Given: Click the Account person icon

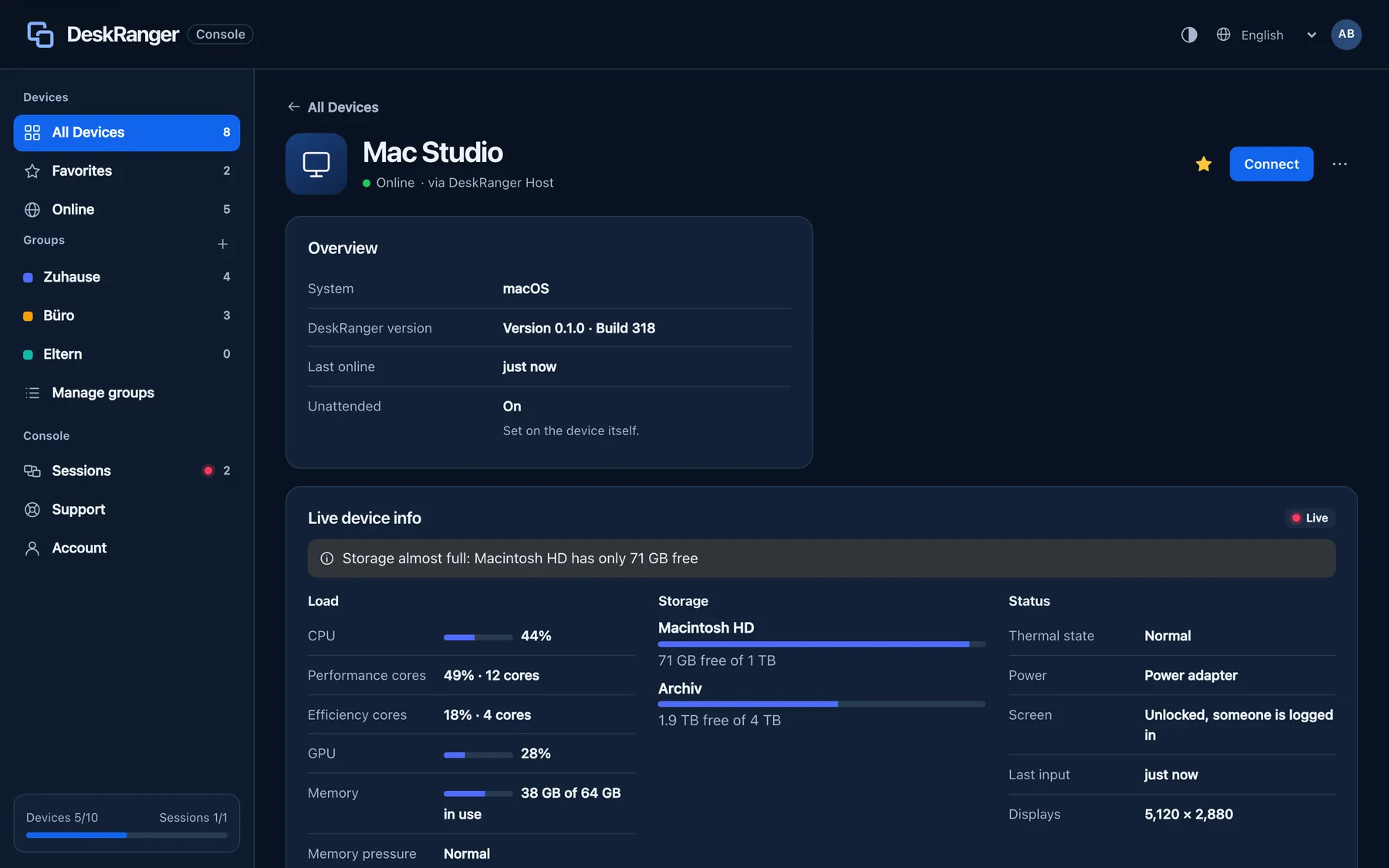Looking at the screenshot, I should (x=32, y=549).
